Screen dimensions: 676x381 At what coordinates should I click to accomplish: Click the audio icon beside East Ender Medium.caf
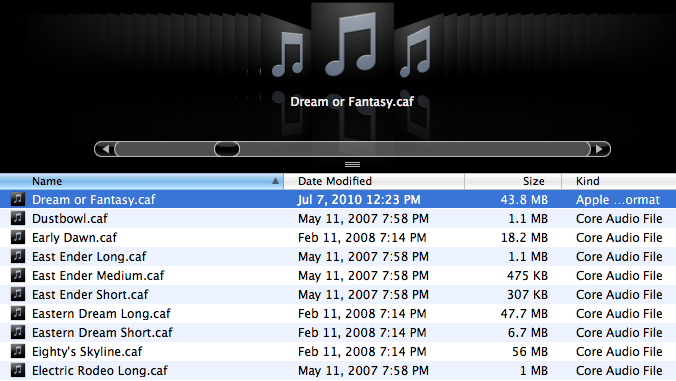18,275
